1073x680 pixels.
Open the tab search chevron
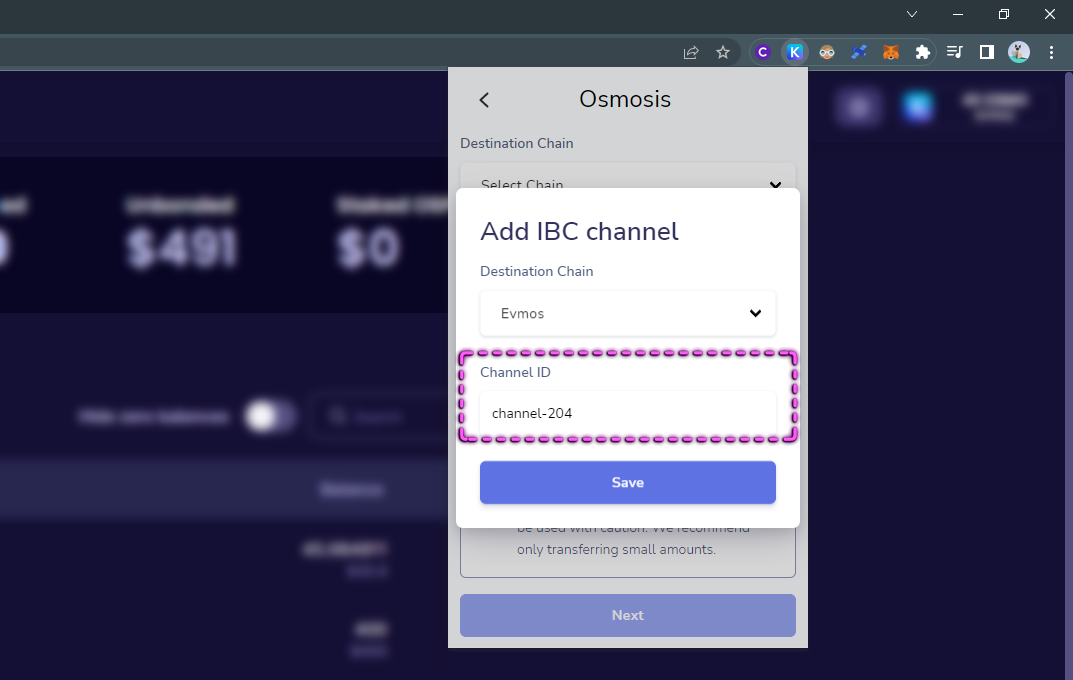tap(912, 14)
